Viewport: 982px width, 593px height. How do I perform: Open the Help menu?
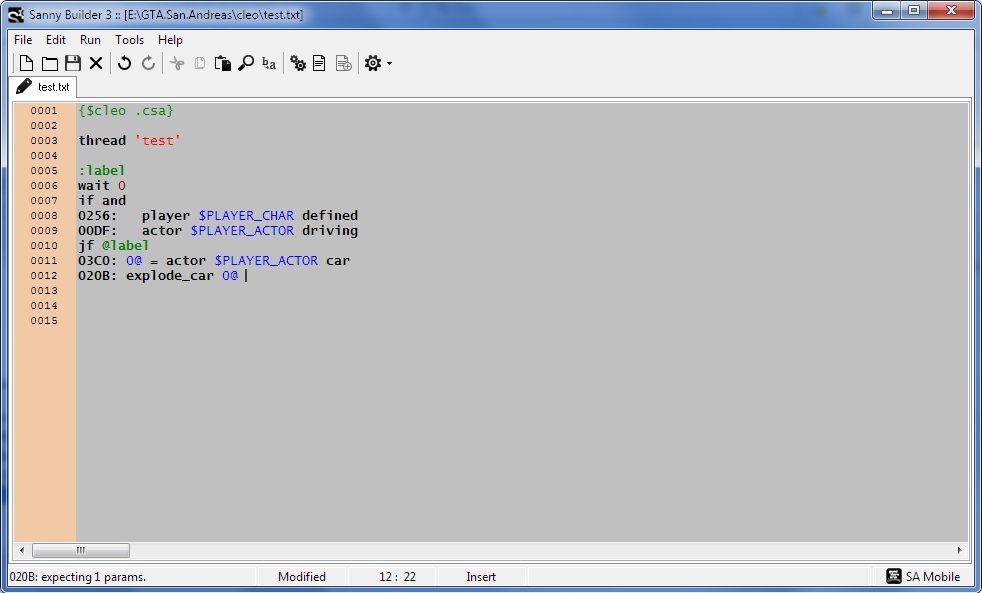click(x=170, y=40)
